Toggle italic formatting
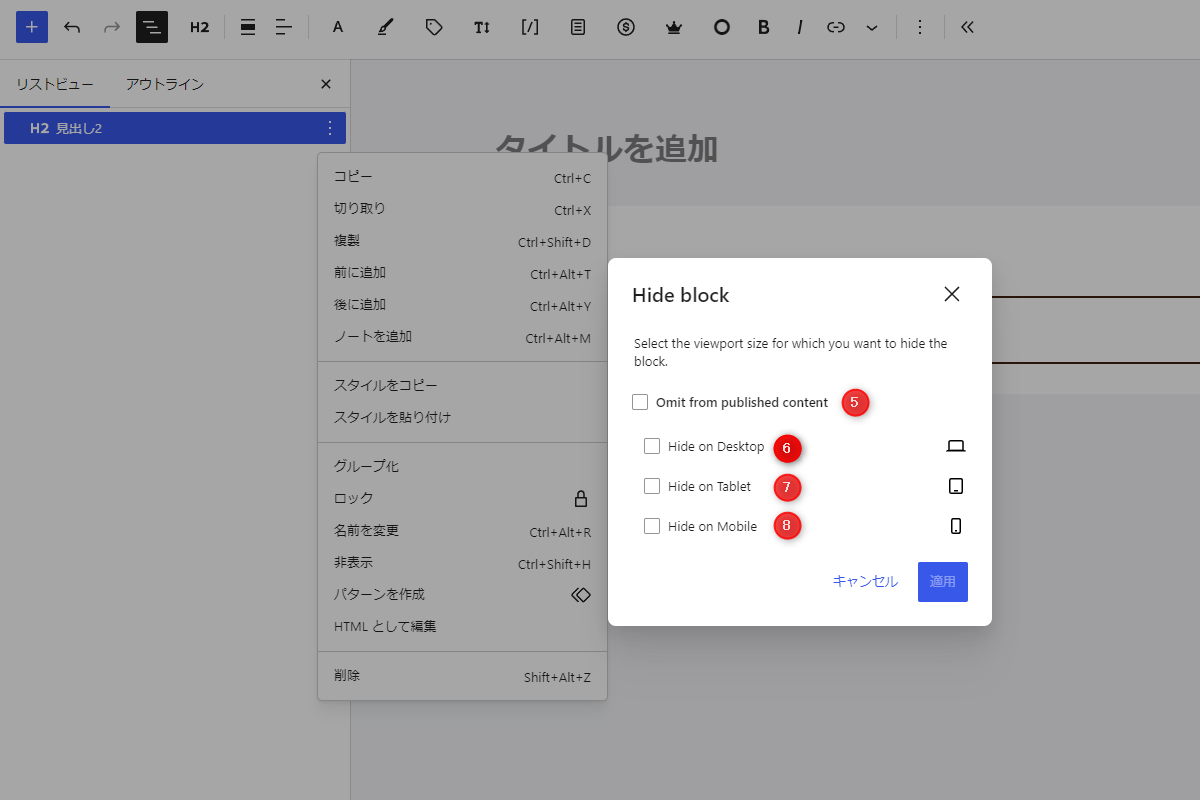Viewport: 1200px width, 800px height. (x=800, y=27)
